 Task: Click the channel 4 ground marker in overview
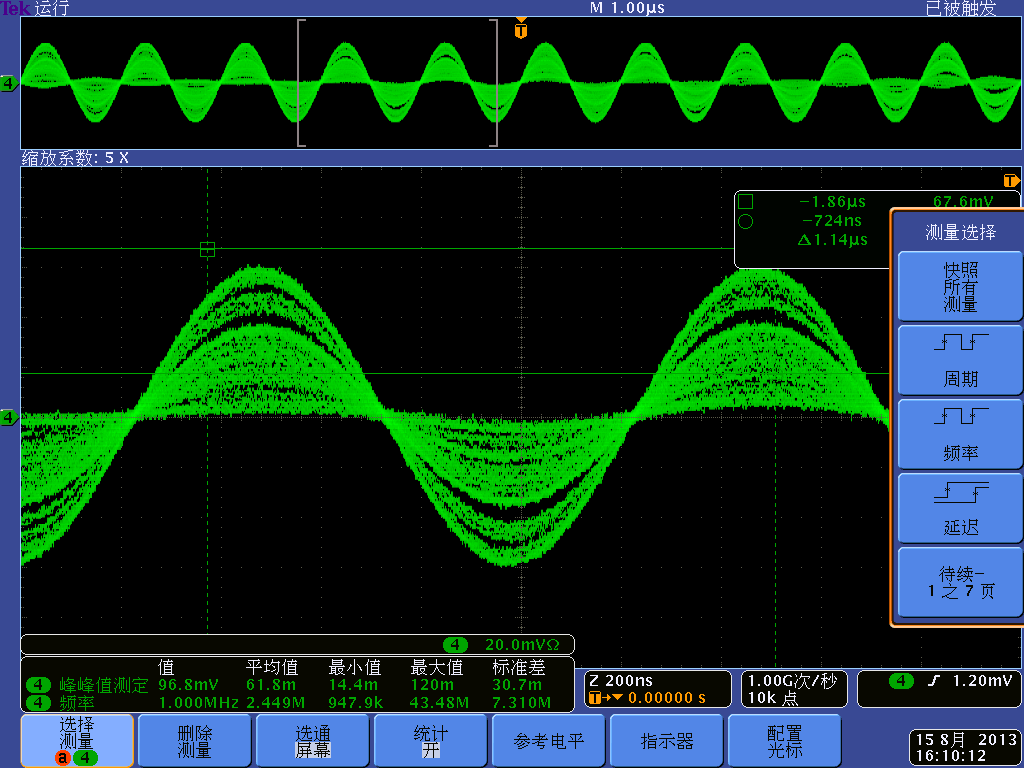(x=8, y=84)
